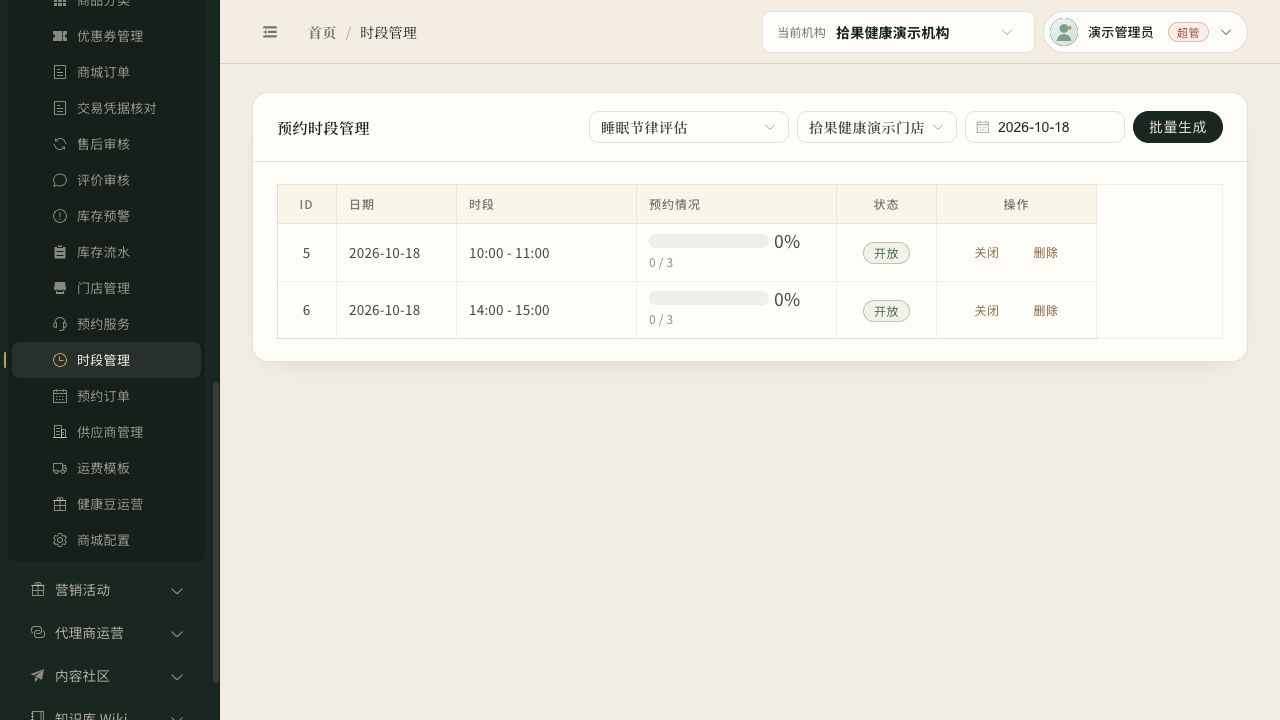Click the 供应商管理 building icon
Screen dimensions: 1280x720
coord(60,432)
